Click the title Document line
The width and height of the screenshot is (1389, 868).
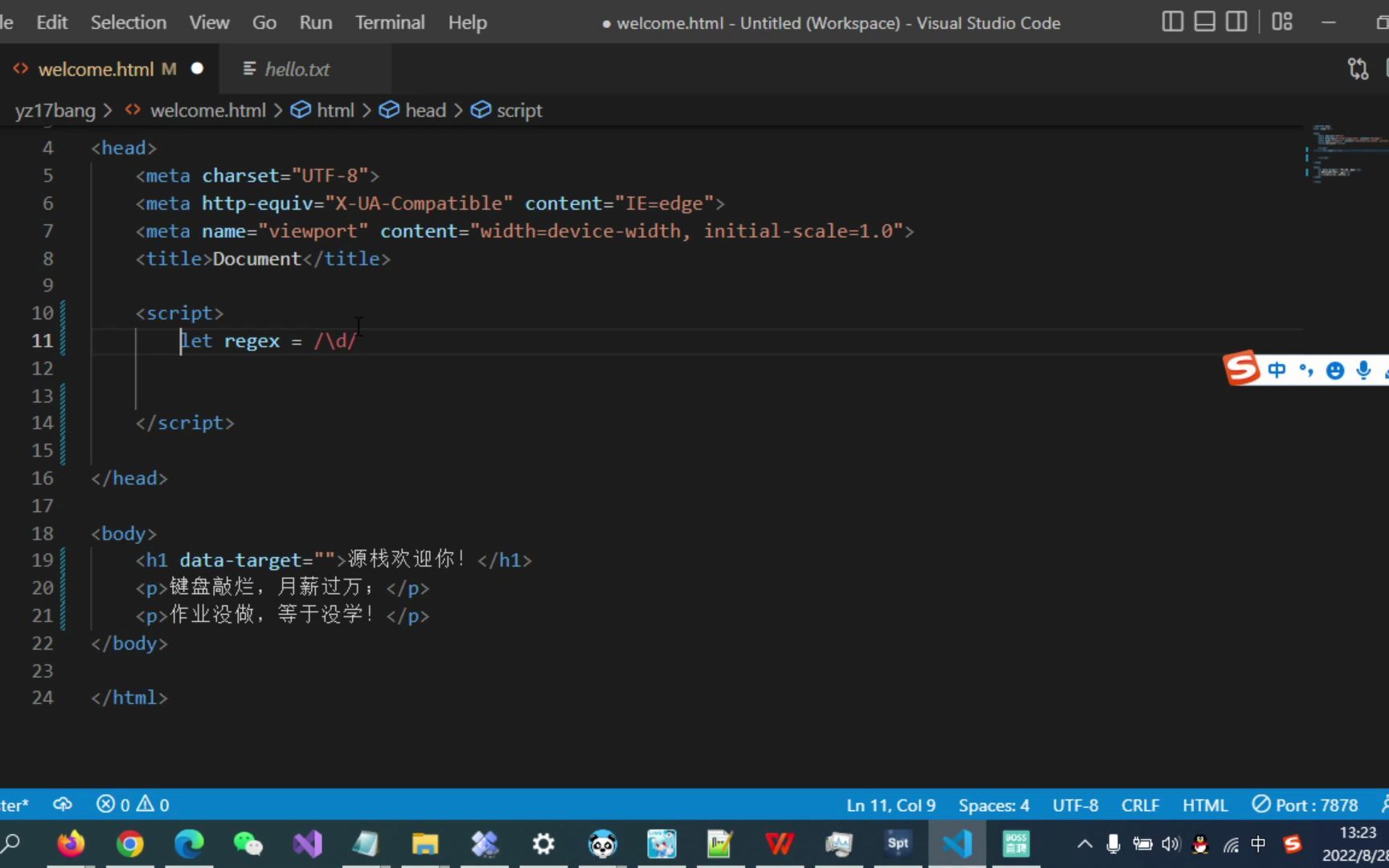[x=263, y=259]
